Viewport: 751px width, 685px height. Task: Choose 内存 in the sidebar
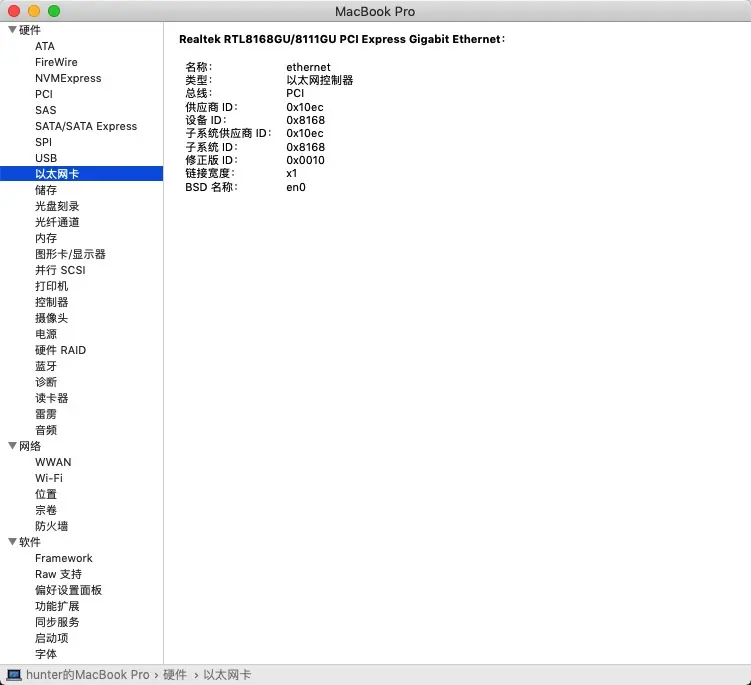pos(46,238)
